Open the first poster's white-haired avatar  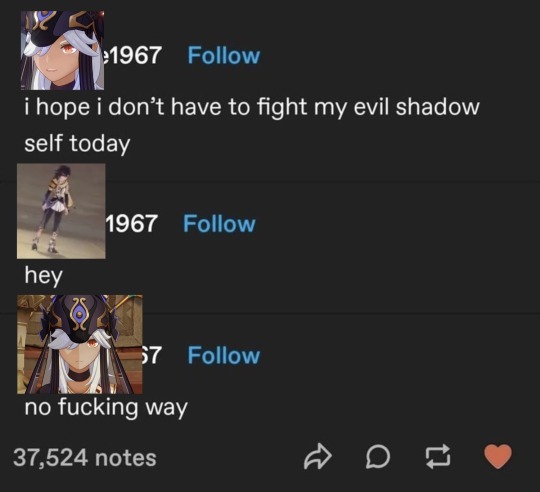tap(62, 50)
